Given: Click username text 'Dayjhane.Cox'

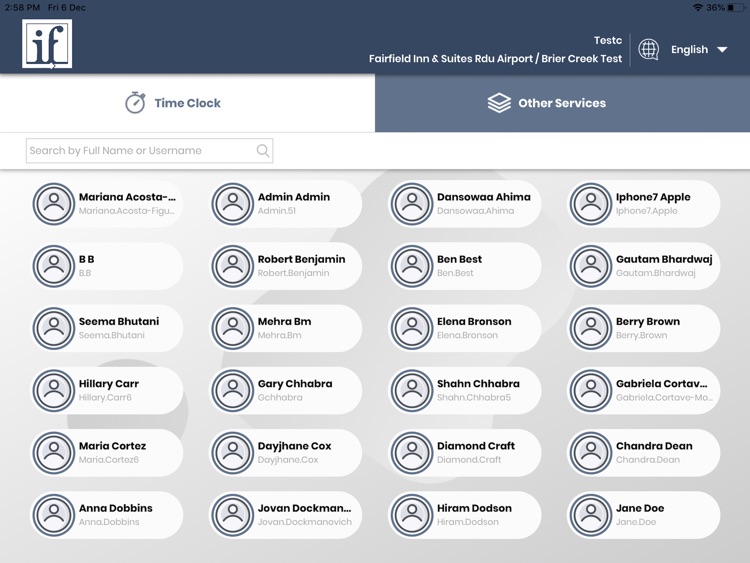Looking at the screenshot, I should click(x=288, y=459).
